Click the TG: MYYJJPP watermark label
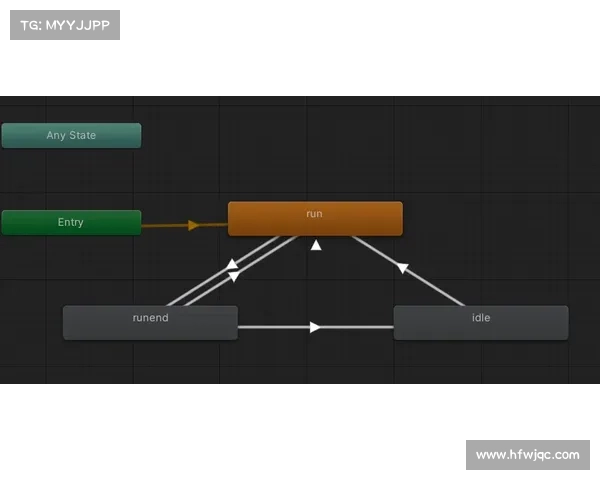The width and height of the screenshot is (600, 480). click(64, 25)
